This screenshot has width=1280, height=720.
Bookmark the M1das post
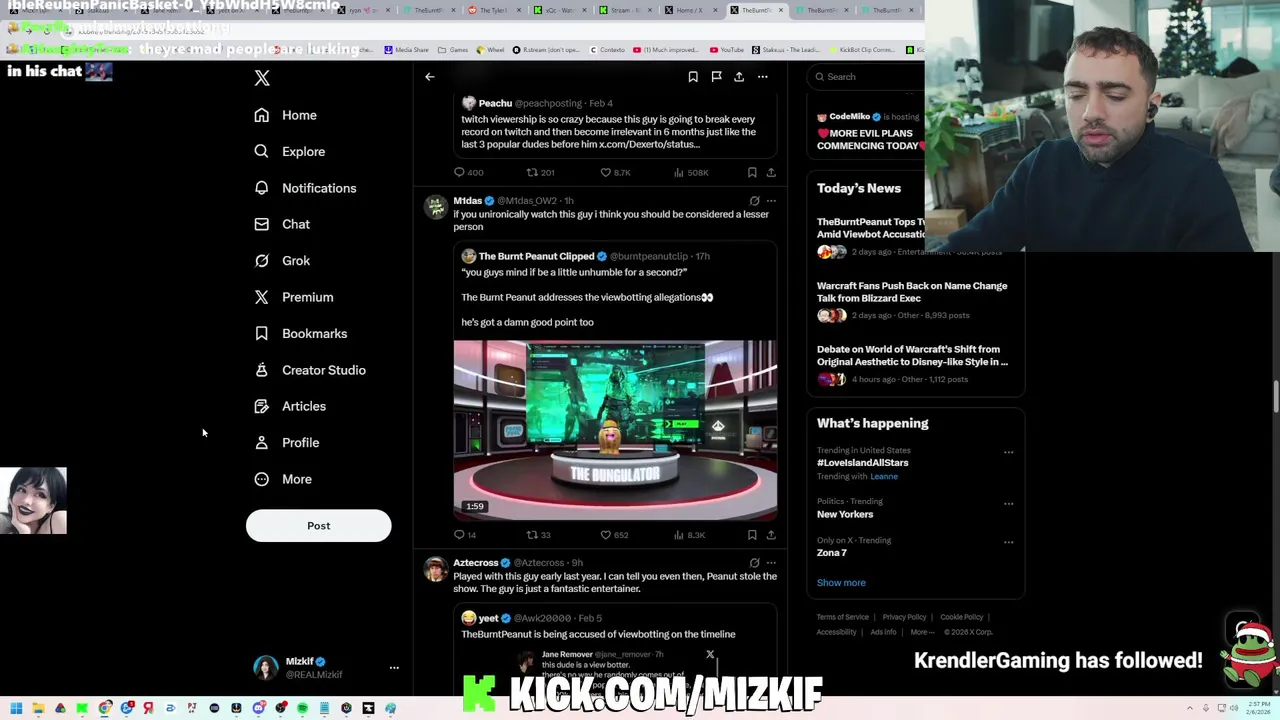[x=752, y=535]
